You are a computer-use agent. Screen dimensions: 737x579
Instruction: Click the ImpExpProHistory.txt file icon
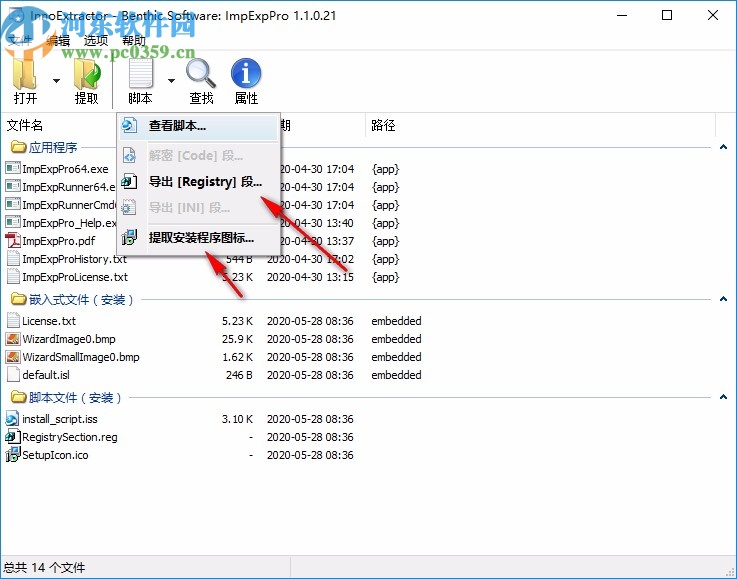(13, 258)
